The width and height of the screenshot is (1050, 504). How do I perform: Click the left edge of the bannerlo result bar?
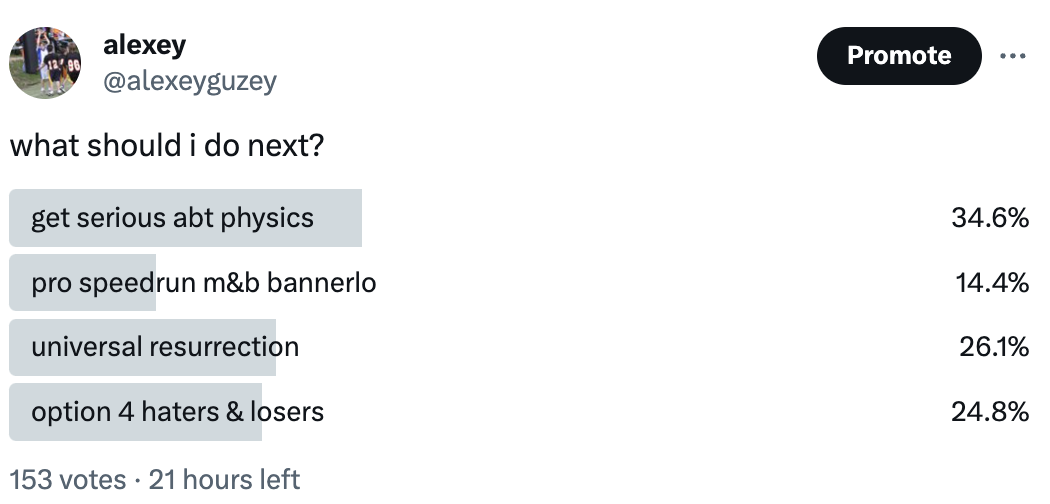point(16,283)
